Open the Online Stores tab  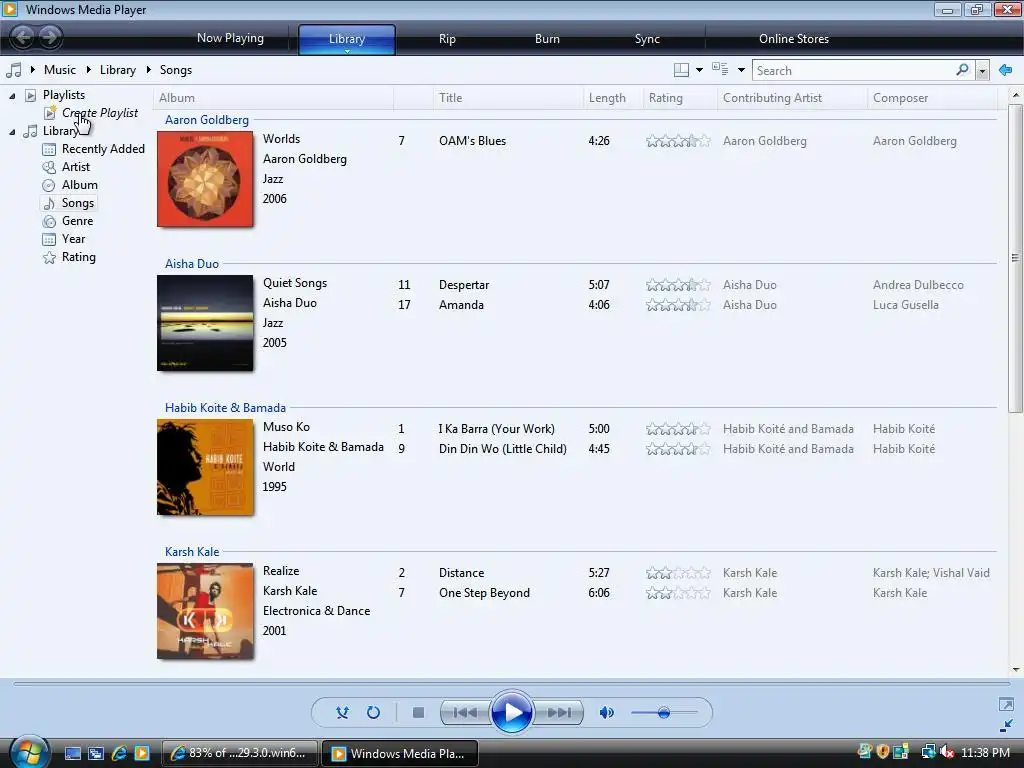coord(793,39)
